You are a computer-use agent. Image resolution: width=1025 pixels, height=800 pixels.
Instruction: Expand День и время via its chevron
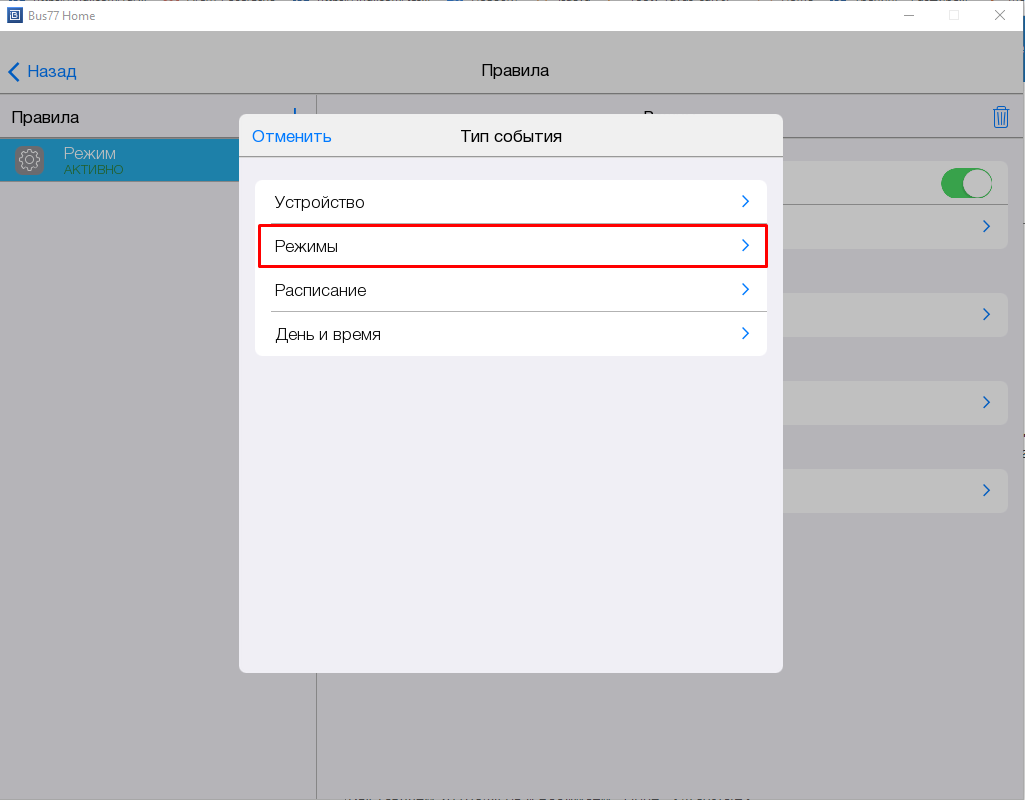(745, 334)
